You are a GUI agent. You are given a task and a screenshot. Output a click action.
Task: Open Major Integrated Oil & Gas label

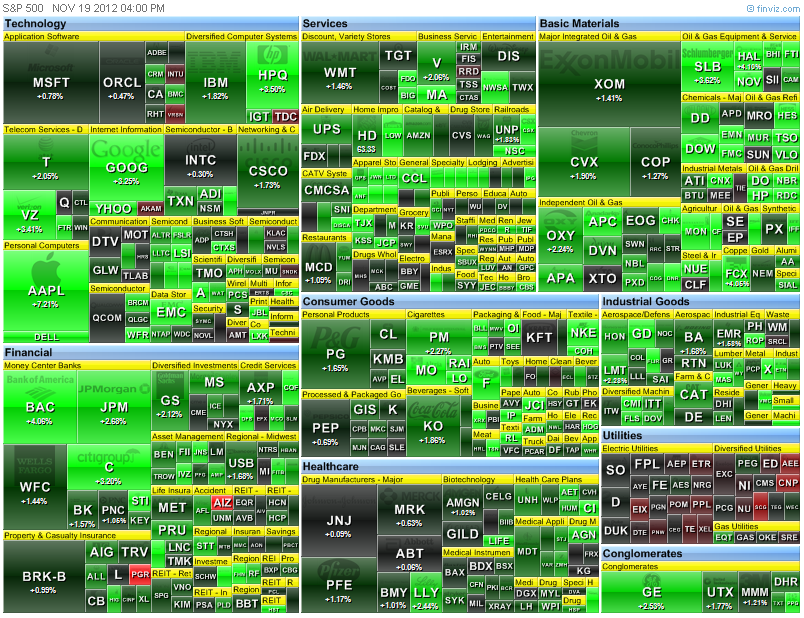point(588,36)
